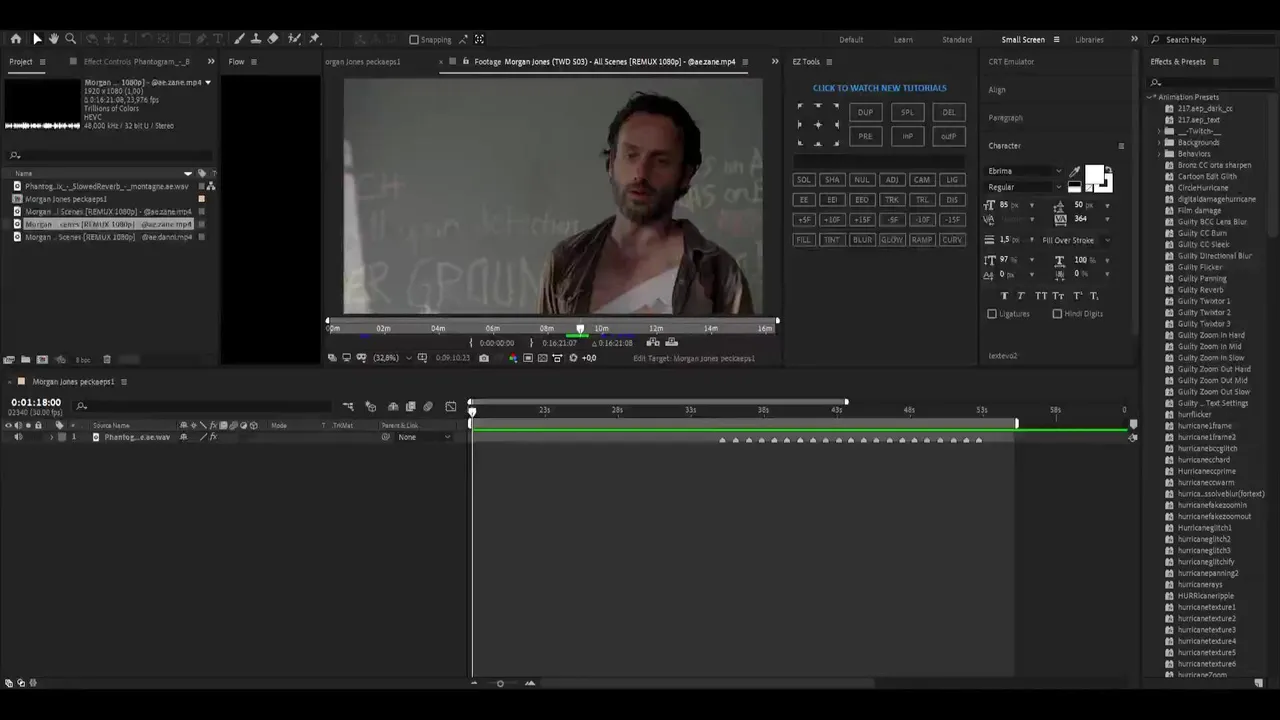Click the NUL button in EZ Tools

pos(862,180)
